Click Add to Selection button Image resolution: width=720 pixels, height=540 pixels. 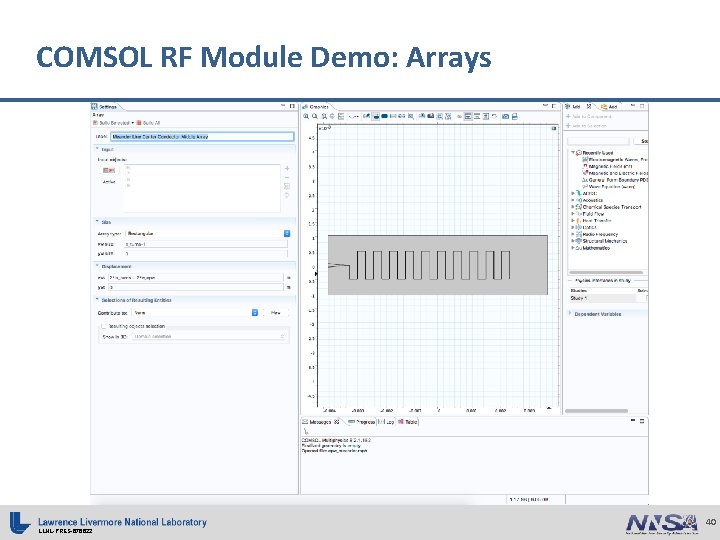coord(586,126)
